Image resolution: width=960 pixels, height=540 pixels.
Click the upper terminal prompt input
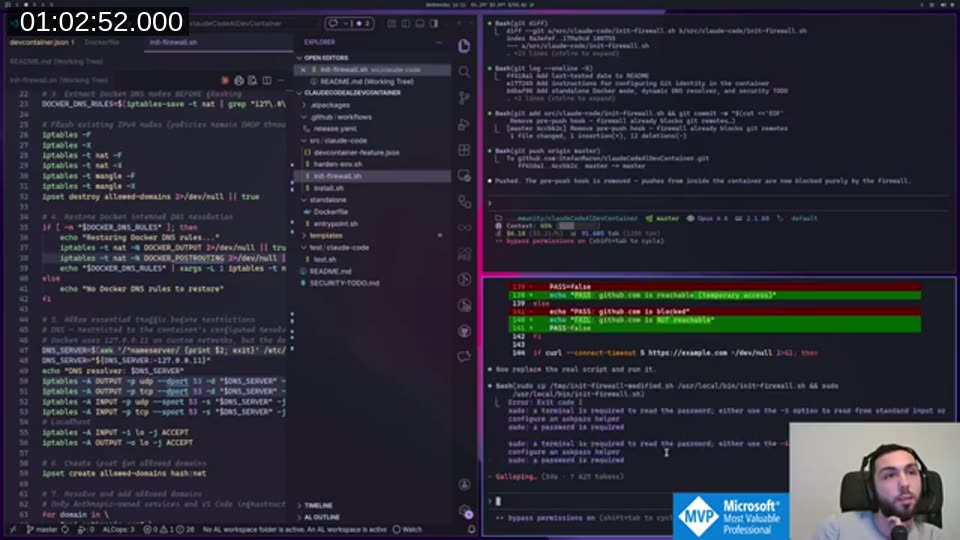(719, 203)
